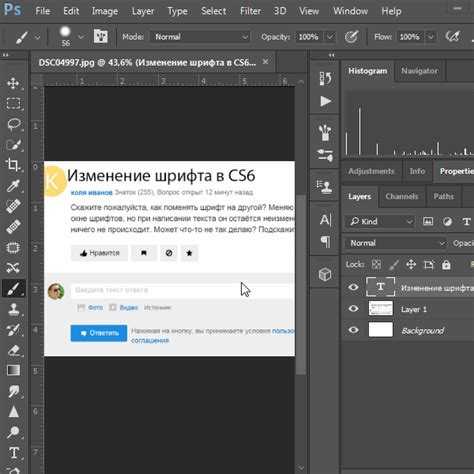Screen dimensions: 474x474
Task: Open the Brush Presets panel icon
Action: coord(325,155)
